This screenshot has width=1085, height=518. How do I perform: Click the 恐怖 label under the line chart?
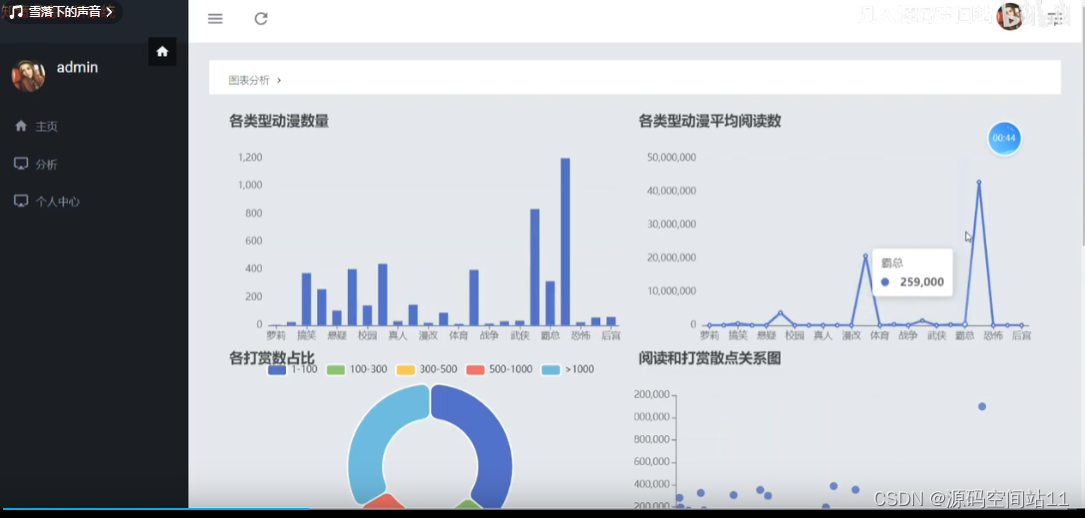tap(993, 335)
